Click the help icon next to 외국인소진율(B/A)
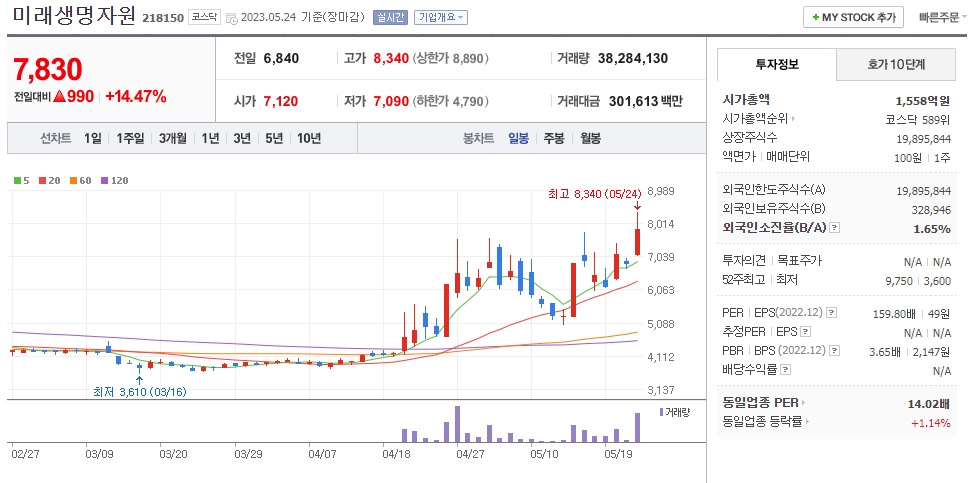The width and height of the screenshot is (970, 483). point(835,228)
